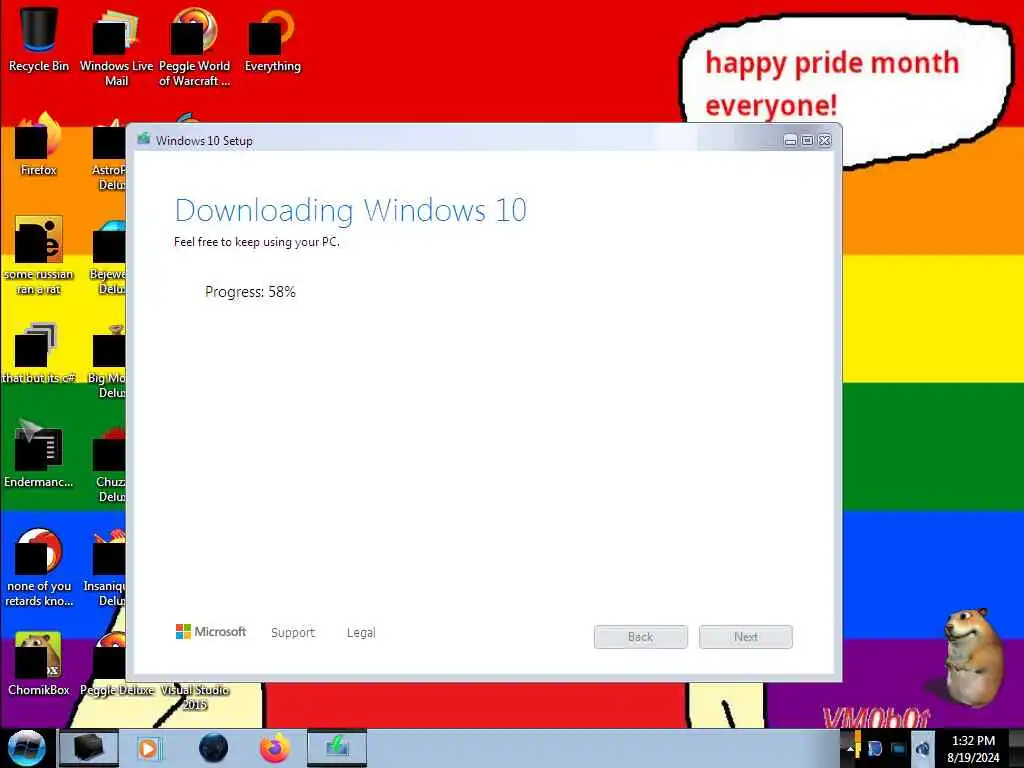The height and width of the screenshot is (768, 1024).
Task: Click the network monitor tray icon
Action: (899, 749)
